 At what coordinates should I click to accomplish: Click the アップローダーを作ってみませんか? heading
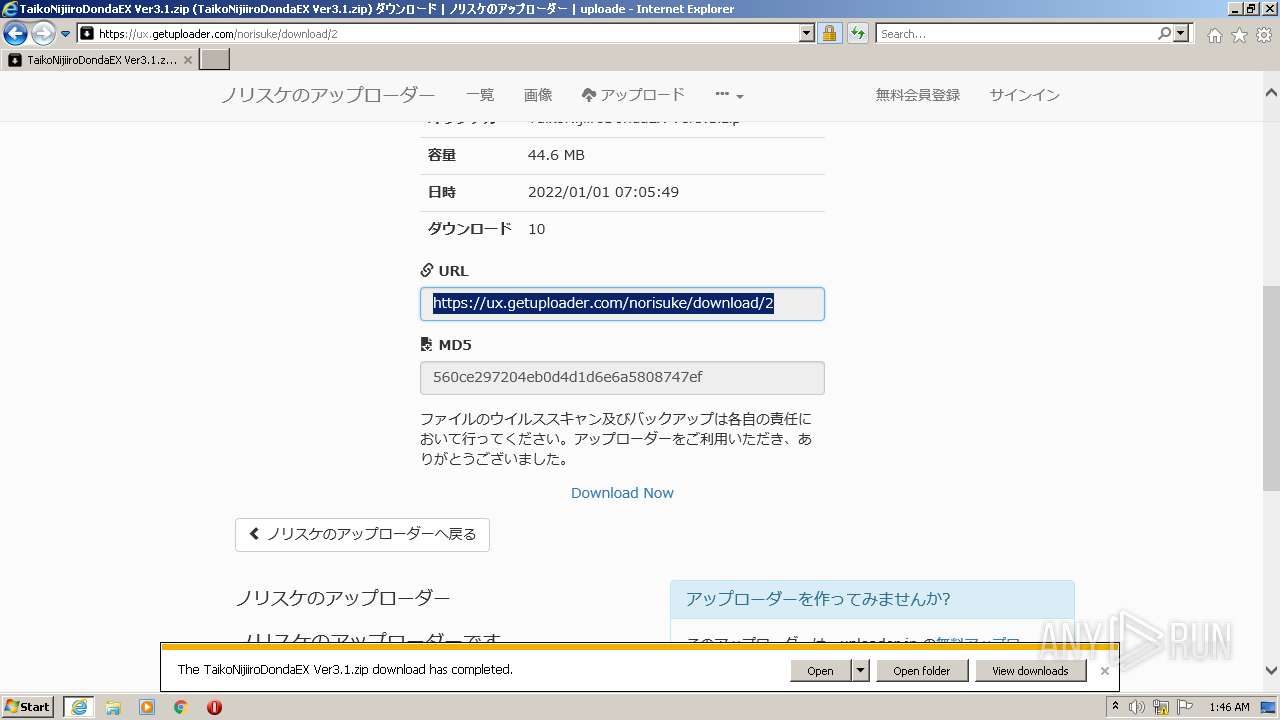818,599
